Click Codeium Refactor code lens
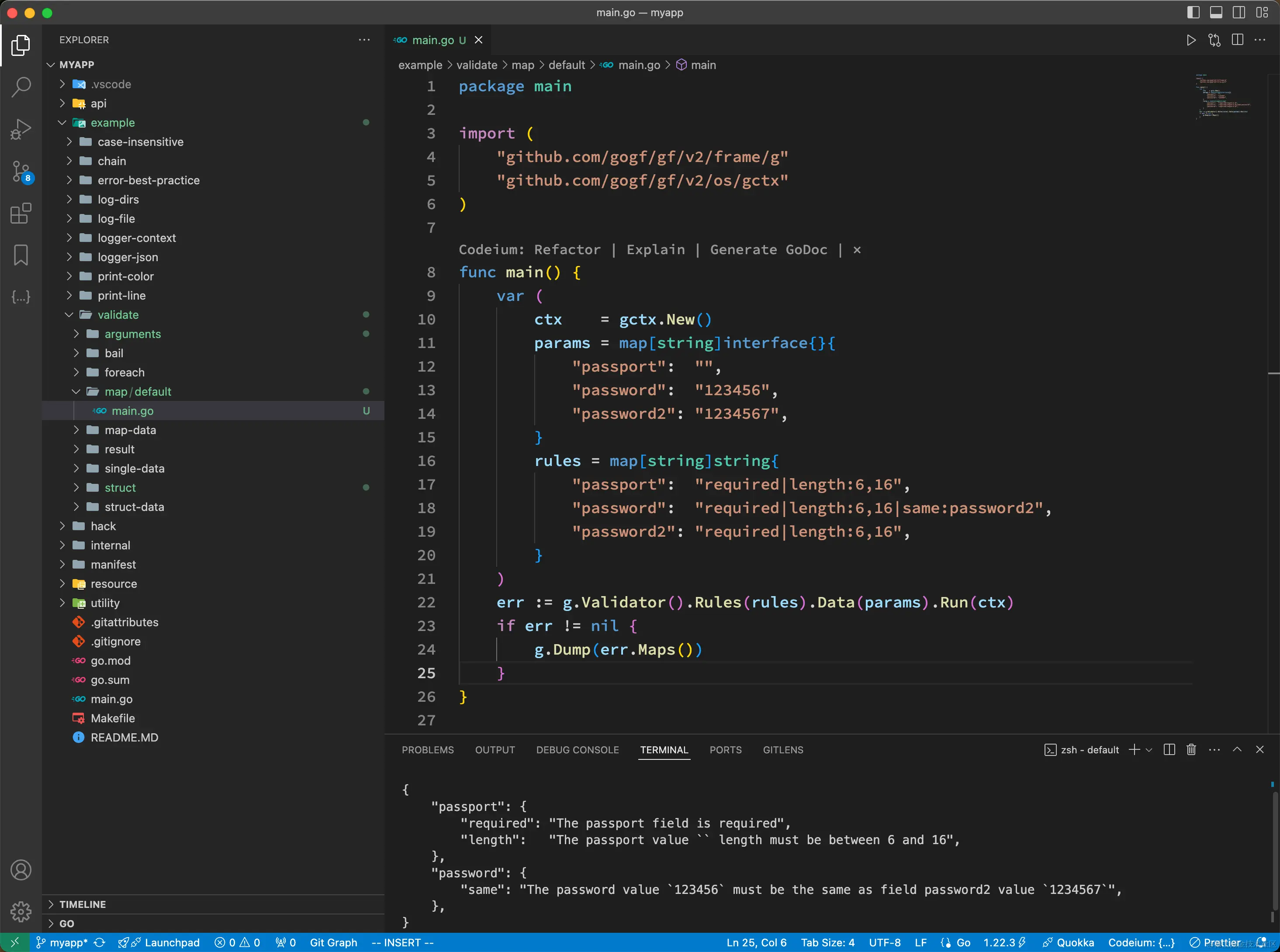 tap(567, 249)
